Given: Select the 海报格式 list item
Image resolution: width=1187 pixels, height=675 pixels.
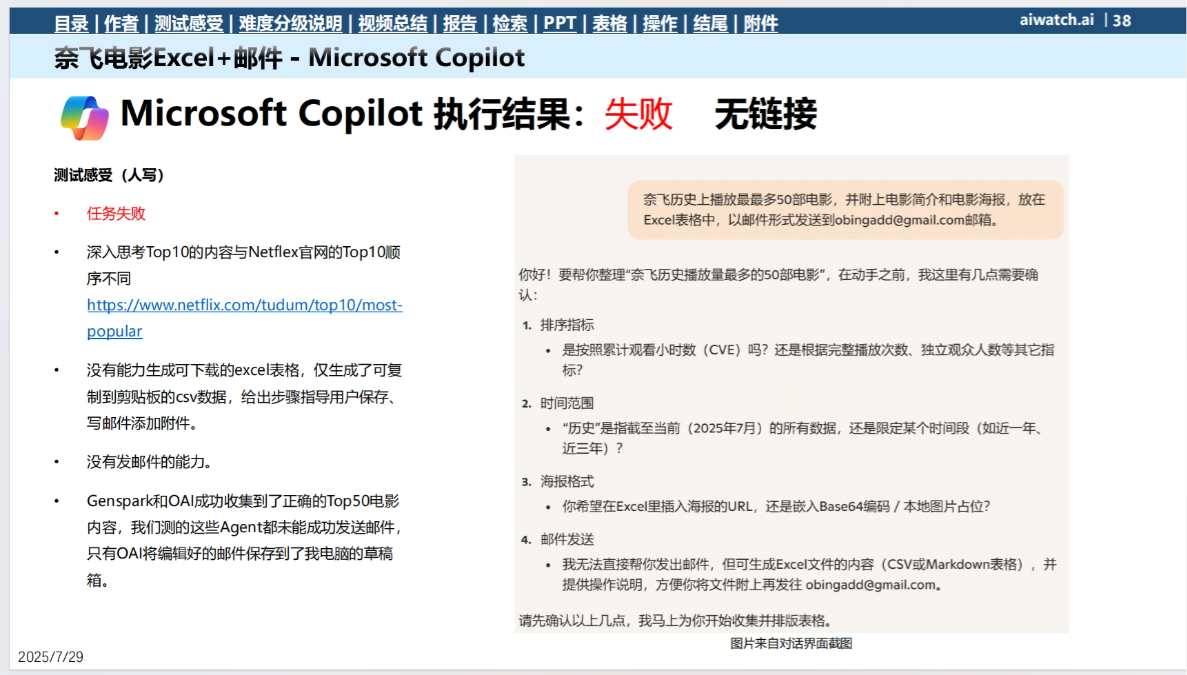Looking at the screenshot, I should [x=567, y=481].
